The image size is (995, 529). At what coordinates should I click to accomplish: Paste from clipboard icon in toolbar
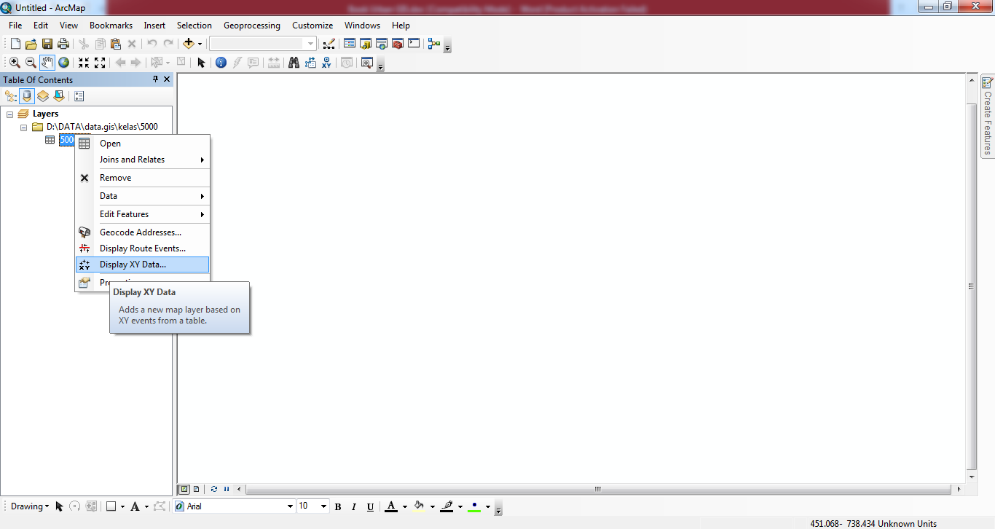click(x=115, y=44)
